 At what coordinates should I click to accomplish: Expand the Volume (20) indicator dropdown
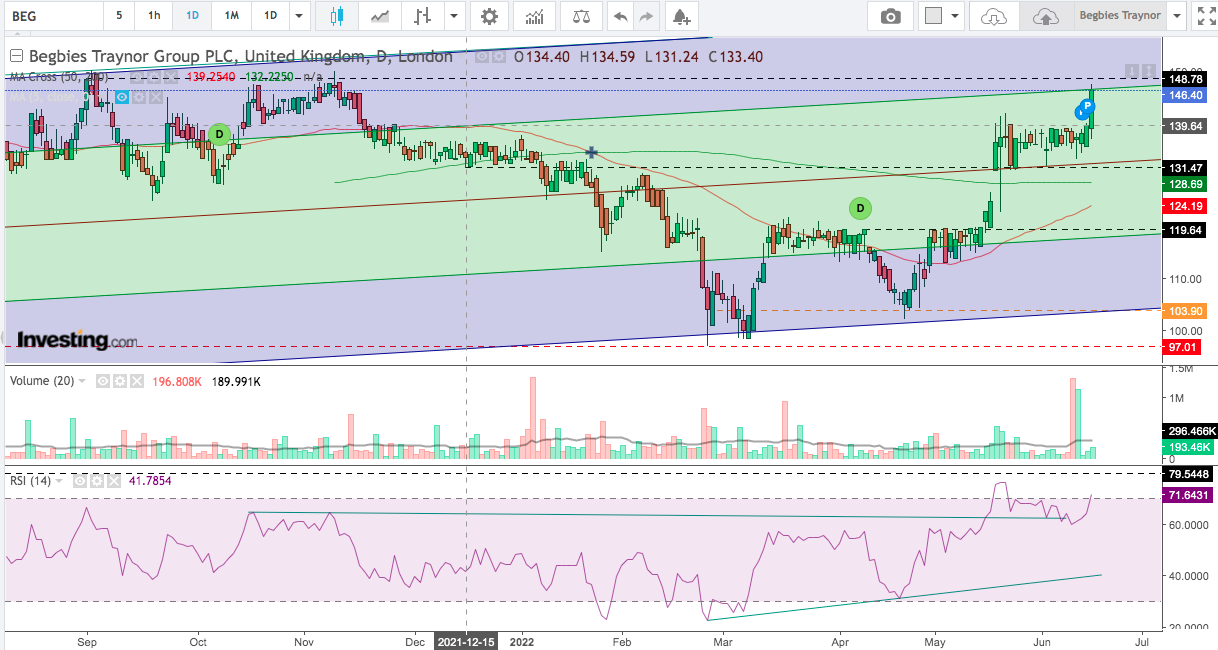point(83,381)
